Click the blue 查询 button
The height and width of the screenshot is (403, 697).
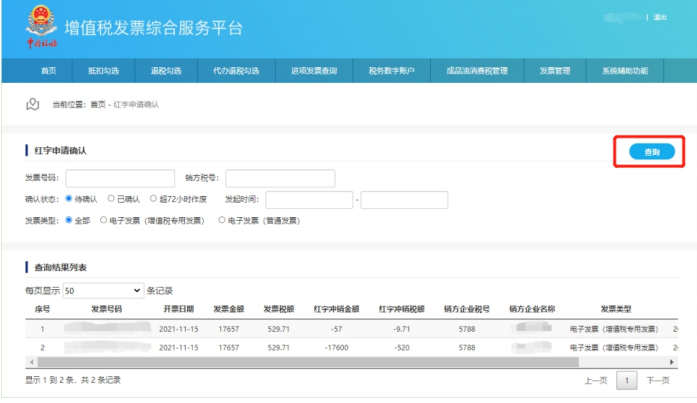coord(652,152)
